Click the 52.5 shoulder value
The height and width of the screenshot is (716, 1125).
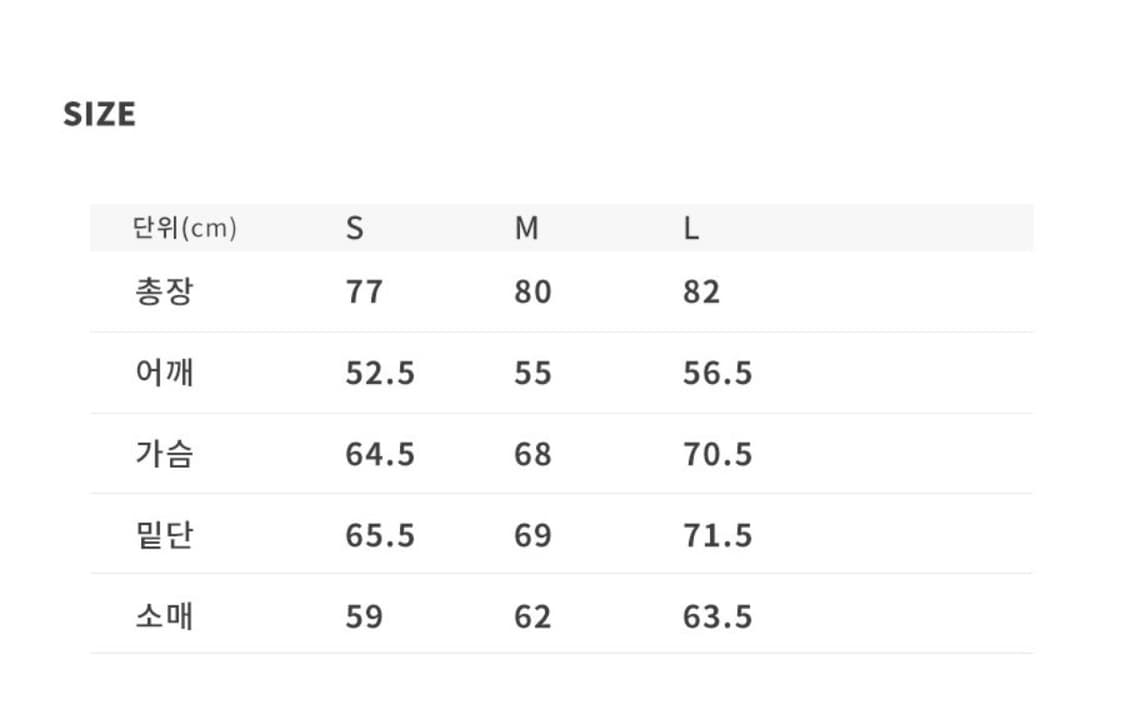tap(380, 373)
